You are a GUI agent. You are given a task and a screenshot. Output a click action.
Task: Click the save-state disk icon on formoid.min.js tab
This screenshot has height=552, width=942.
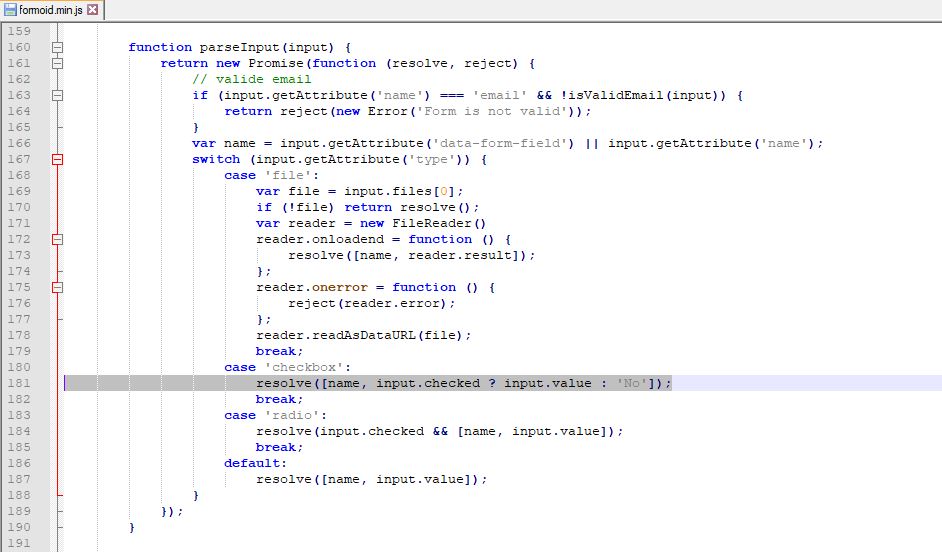click(11, 10)
